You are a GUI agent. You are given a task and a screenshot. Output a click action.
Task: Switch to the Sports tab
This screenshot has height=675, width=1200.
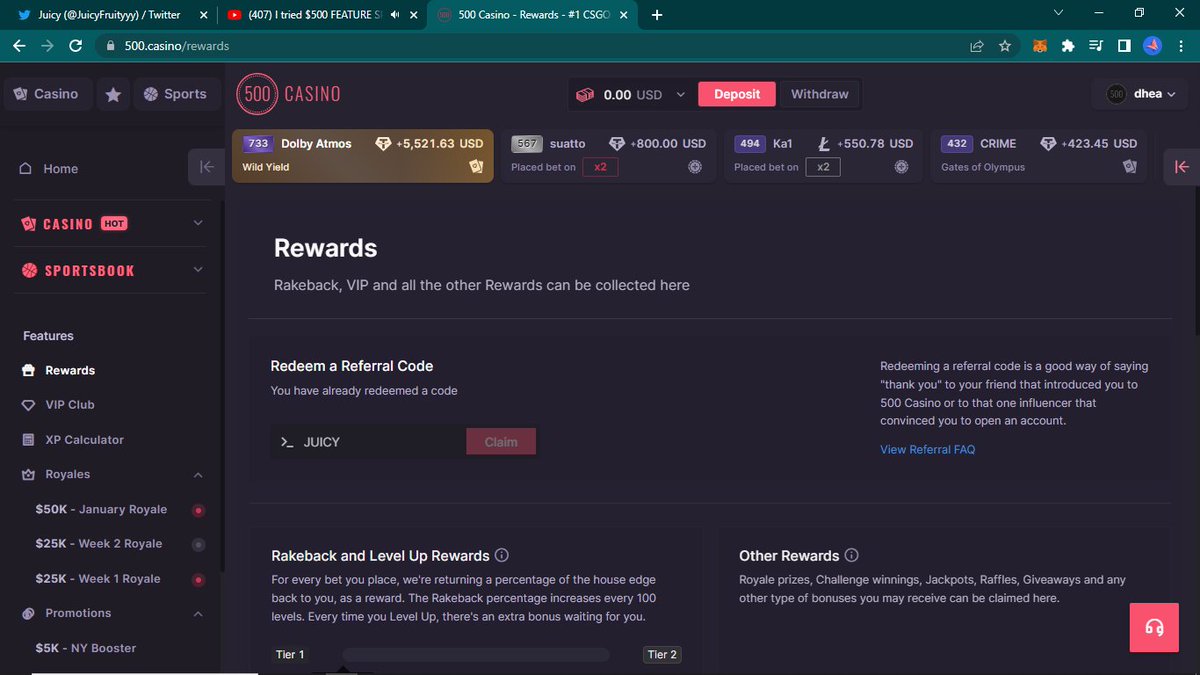point(175,94)
